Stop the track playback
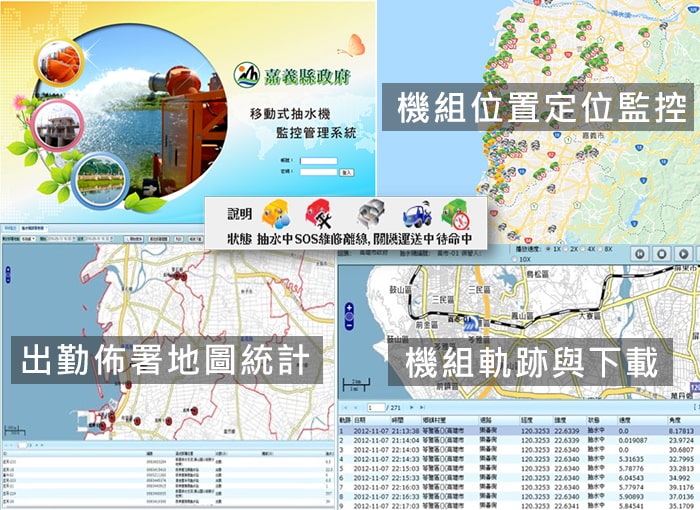 (662, 254)
